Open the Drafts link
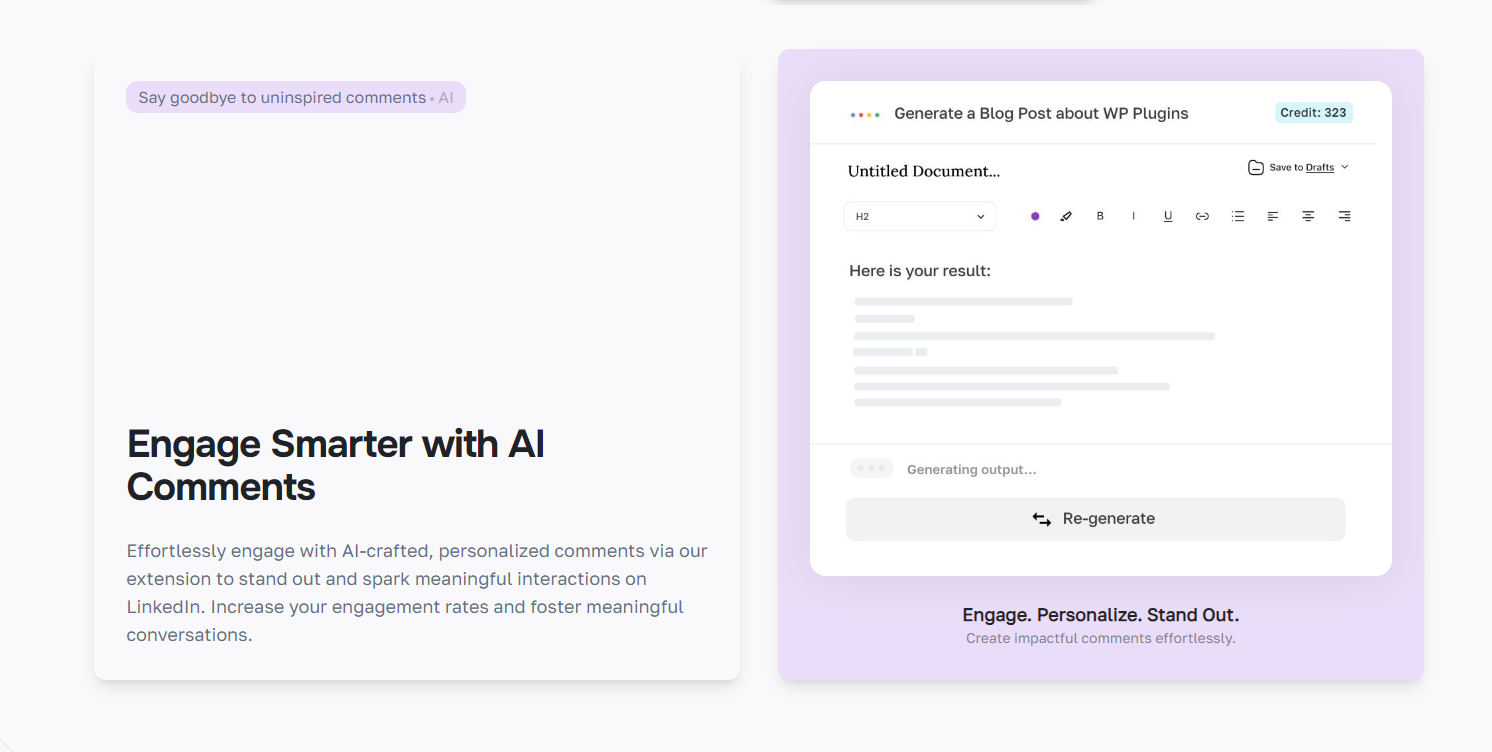Image resolution: width=1492 pixels, height=752 pixels. 1320,167
